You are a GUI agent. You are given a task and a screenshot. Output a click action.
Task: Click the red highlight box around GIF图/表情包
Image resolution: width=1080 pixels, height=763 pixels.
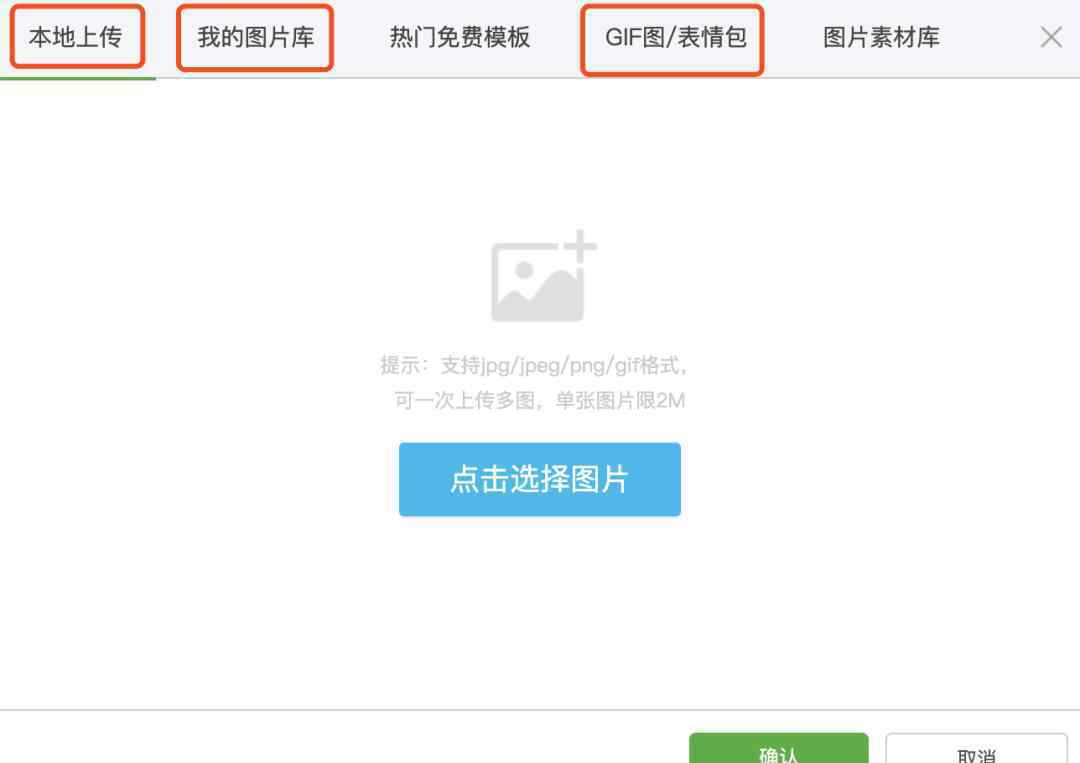(x=672, y=39)
